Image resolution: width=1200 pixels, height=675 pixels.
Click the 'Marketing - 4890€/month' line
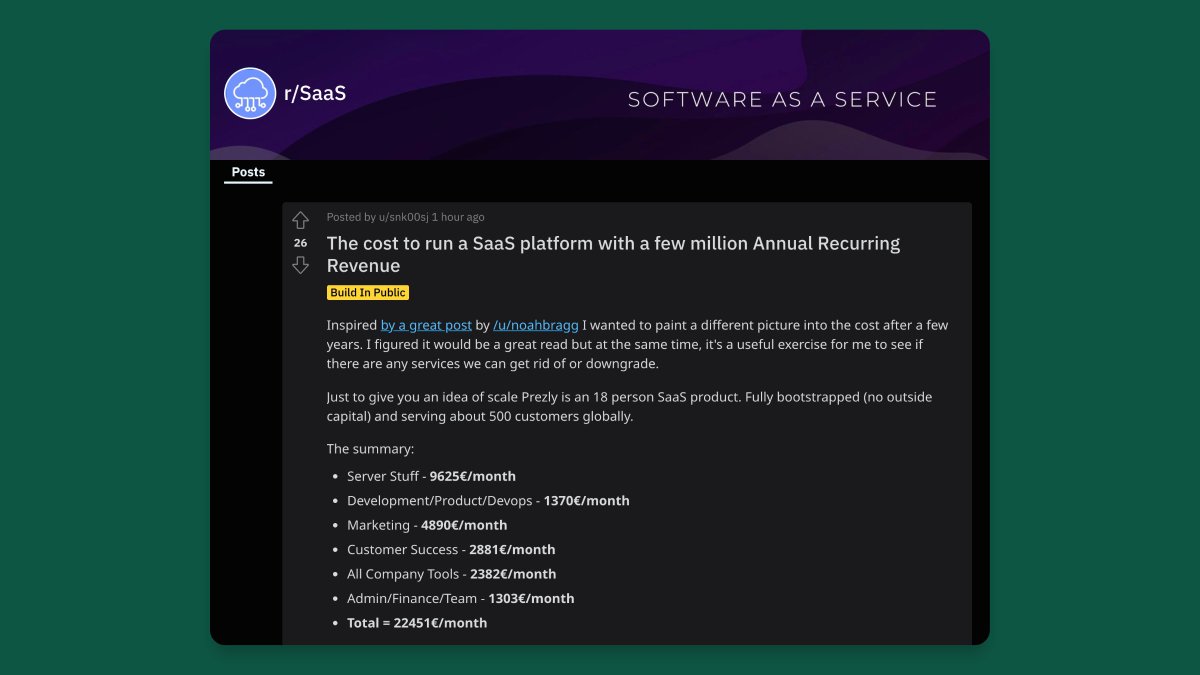(x=427, y=525)
